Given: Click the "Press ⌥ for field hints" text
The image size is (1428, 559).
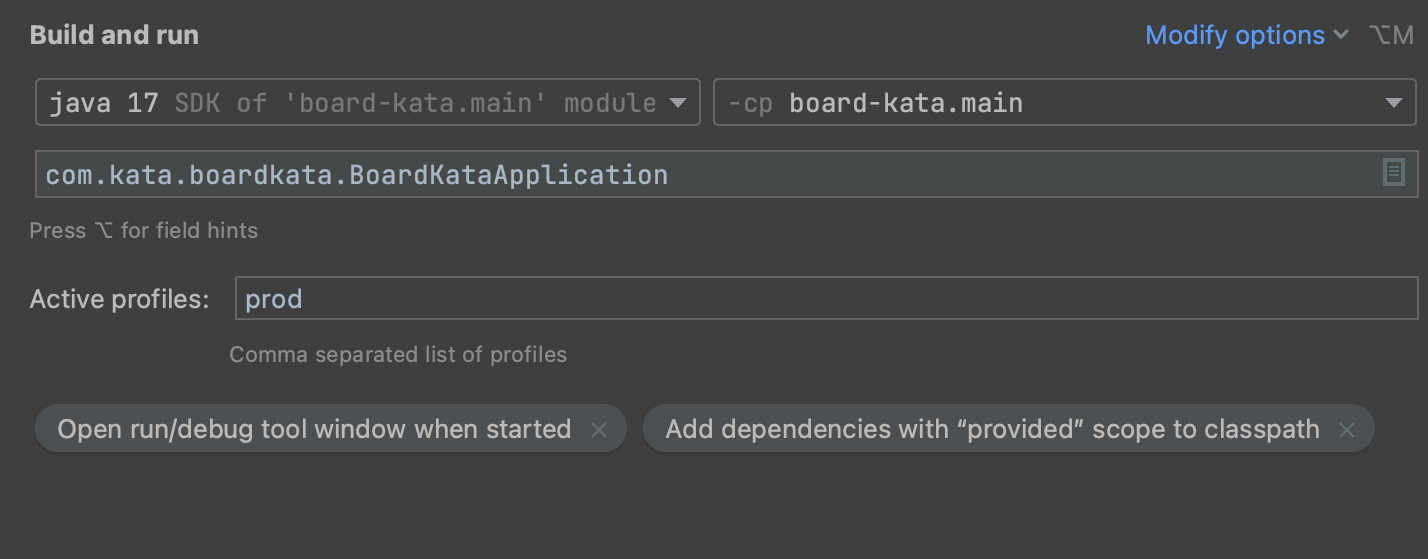Looking at the screenshot, I should pyautogui.click(x=143, y=231).
